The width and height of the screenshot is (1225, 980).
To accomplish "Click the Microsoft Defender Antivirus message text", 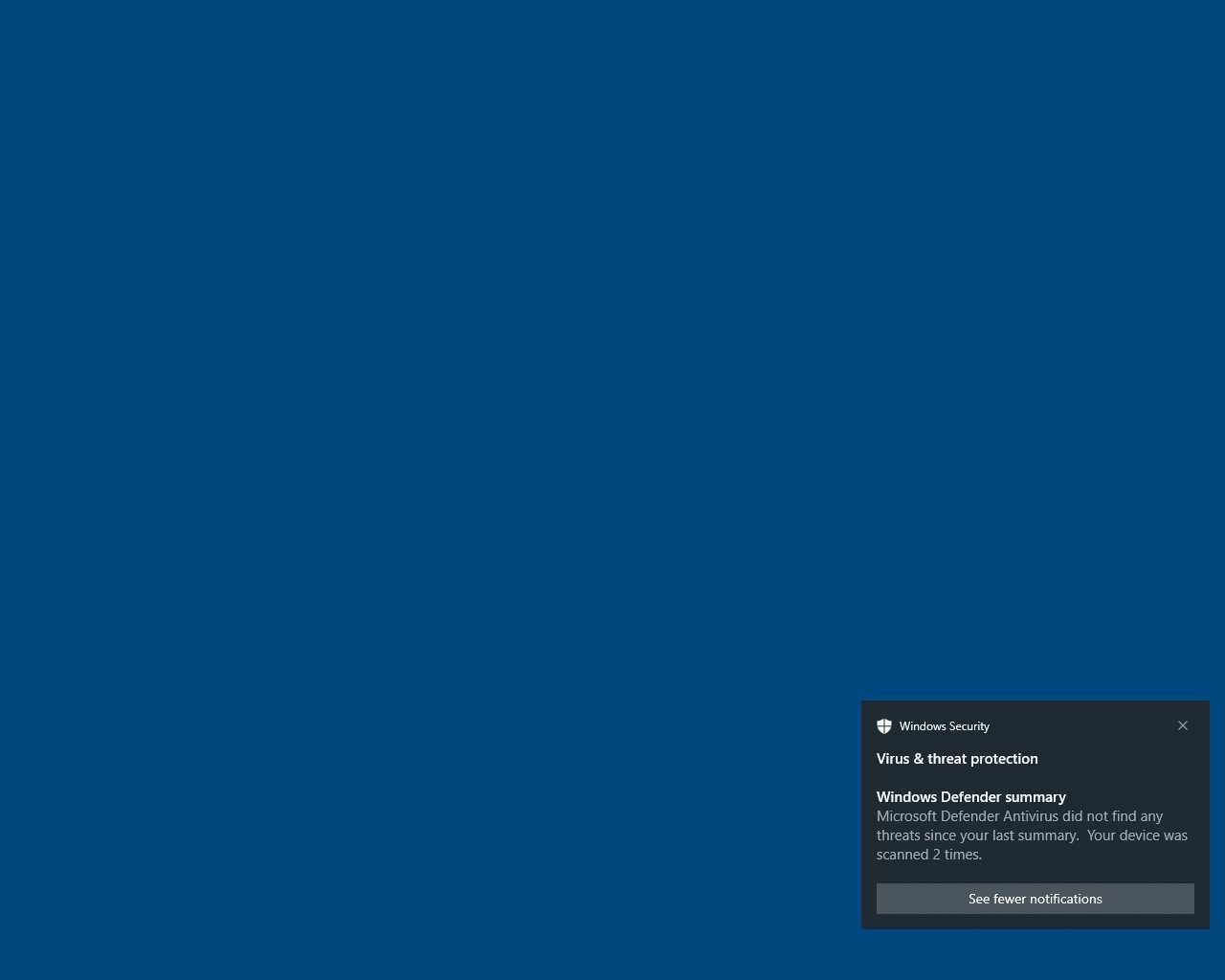I will 1032,835.
